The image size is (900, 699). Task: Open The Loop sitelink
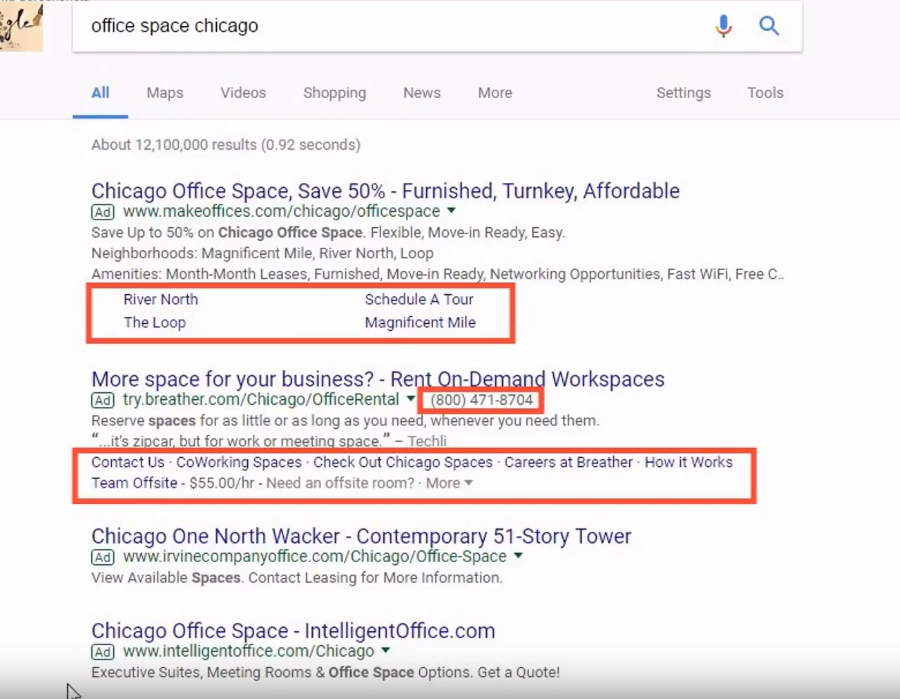point(154,322)
